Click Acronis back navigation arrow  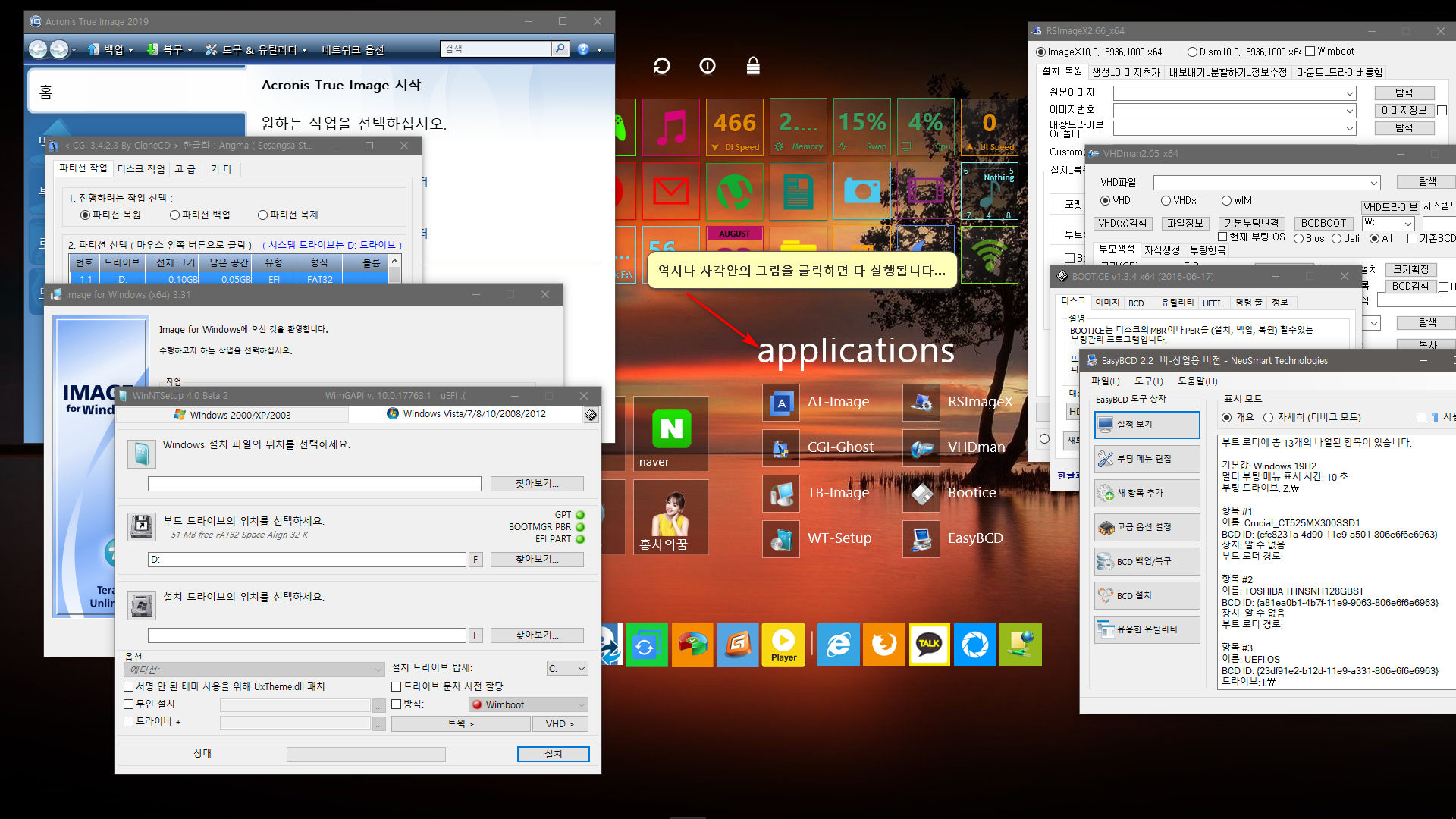(x=38, y=49)
